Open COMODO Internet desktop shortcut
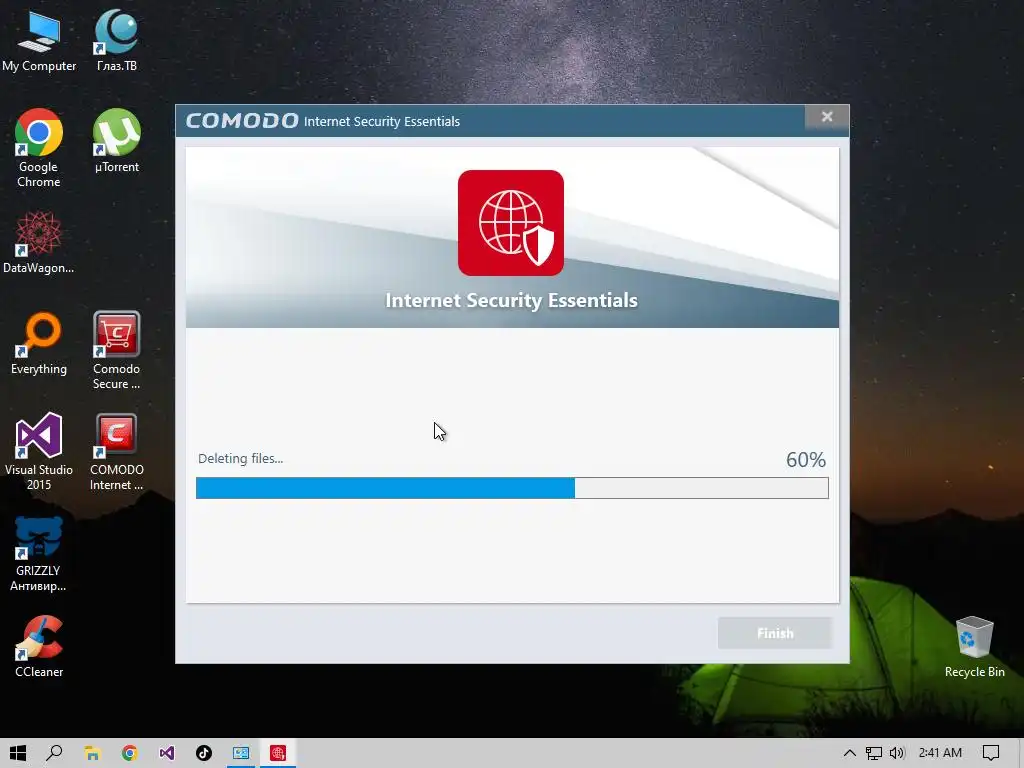The image size is (1024, 768). pos(116,451)
